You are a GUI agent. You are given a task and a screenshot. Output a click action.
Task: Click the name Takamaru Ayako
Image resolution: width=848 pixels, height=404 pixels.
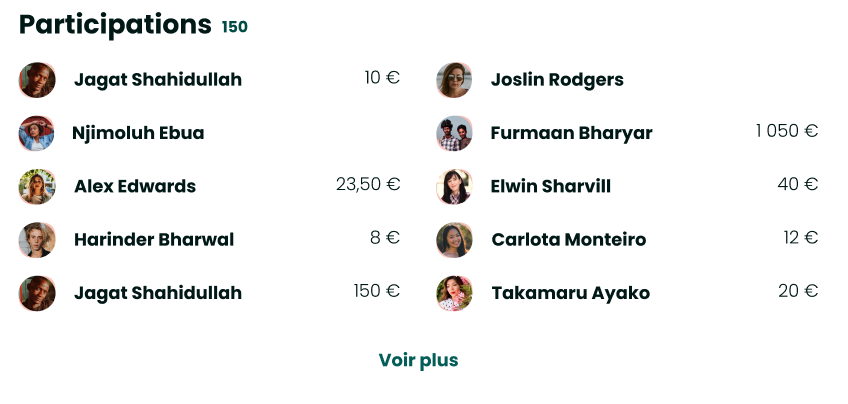pos(570,293)
